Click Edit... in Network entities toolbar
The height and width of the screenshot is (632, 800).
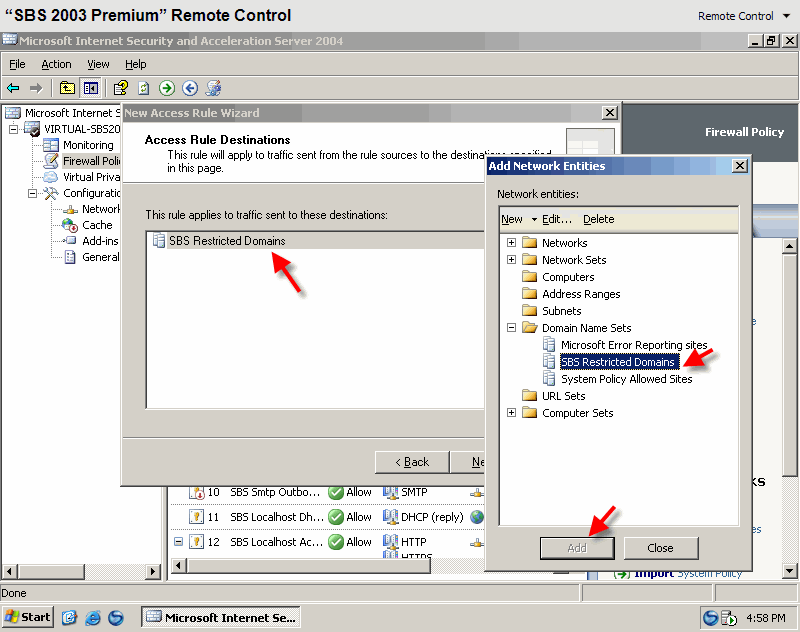557,219
